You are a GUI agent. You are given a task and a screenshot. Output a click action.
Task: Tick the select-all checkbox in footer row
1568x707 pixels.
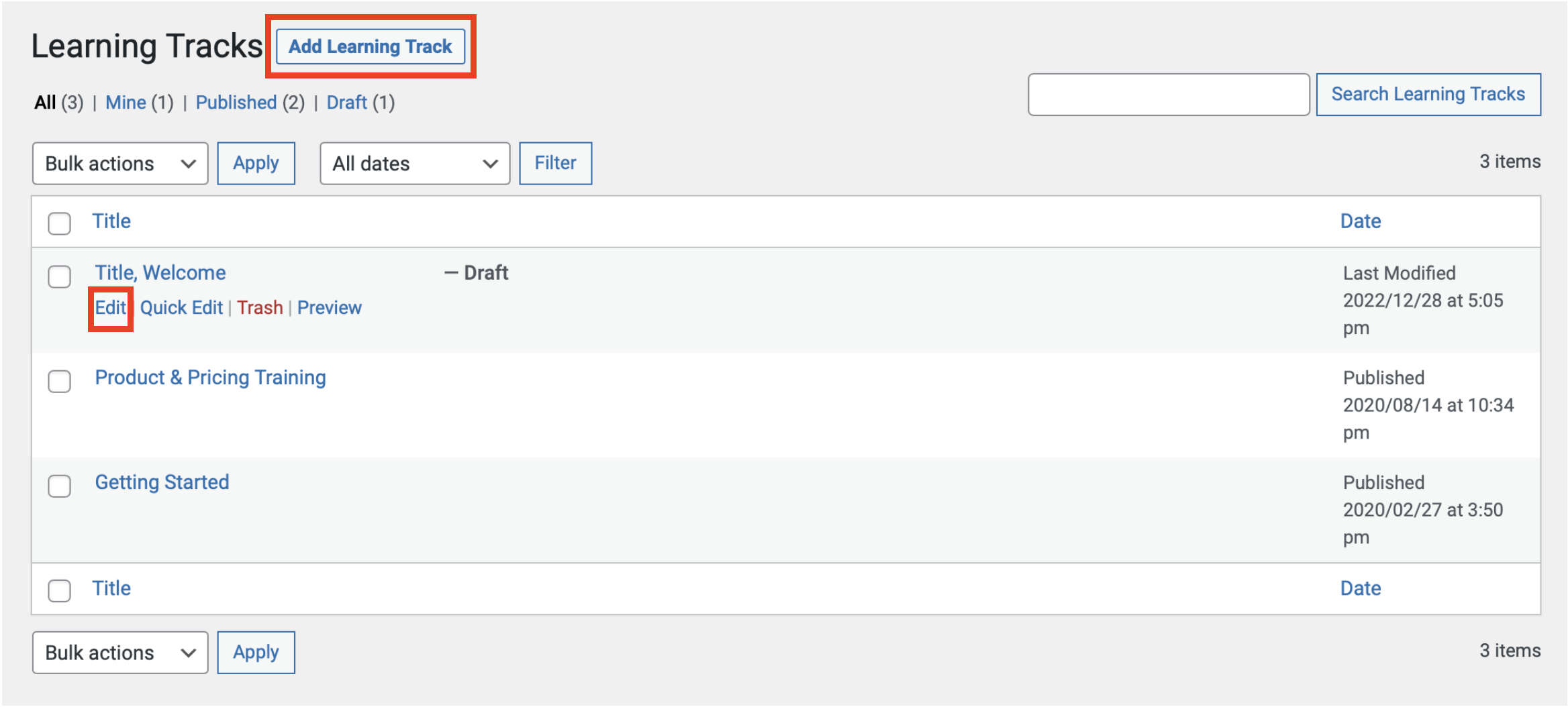(x=59, y=590)
